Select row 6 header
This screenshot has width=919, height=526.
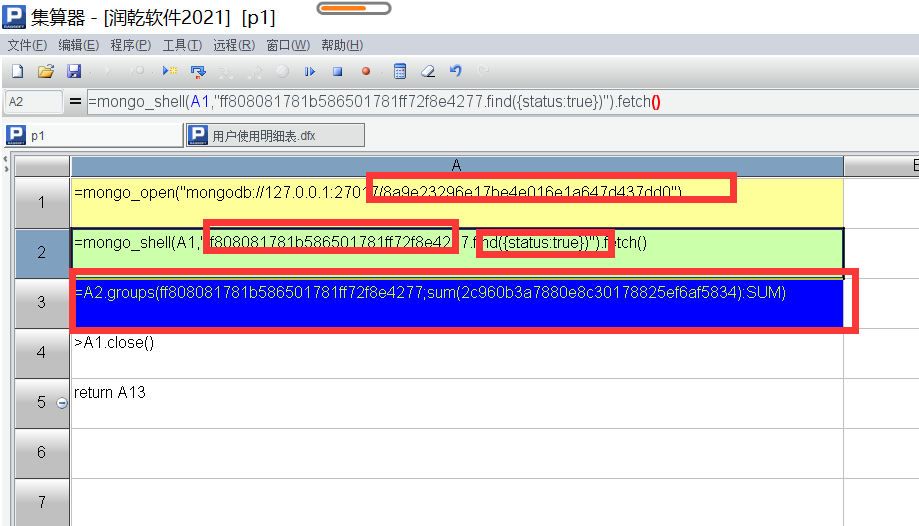tap(42, 452)
